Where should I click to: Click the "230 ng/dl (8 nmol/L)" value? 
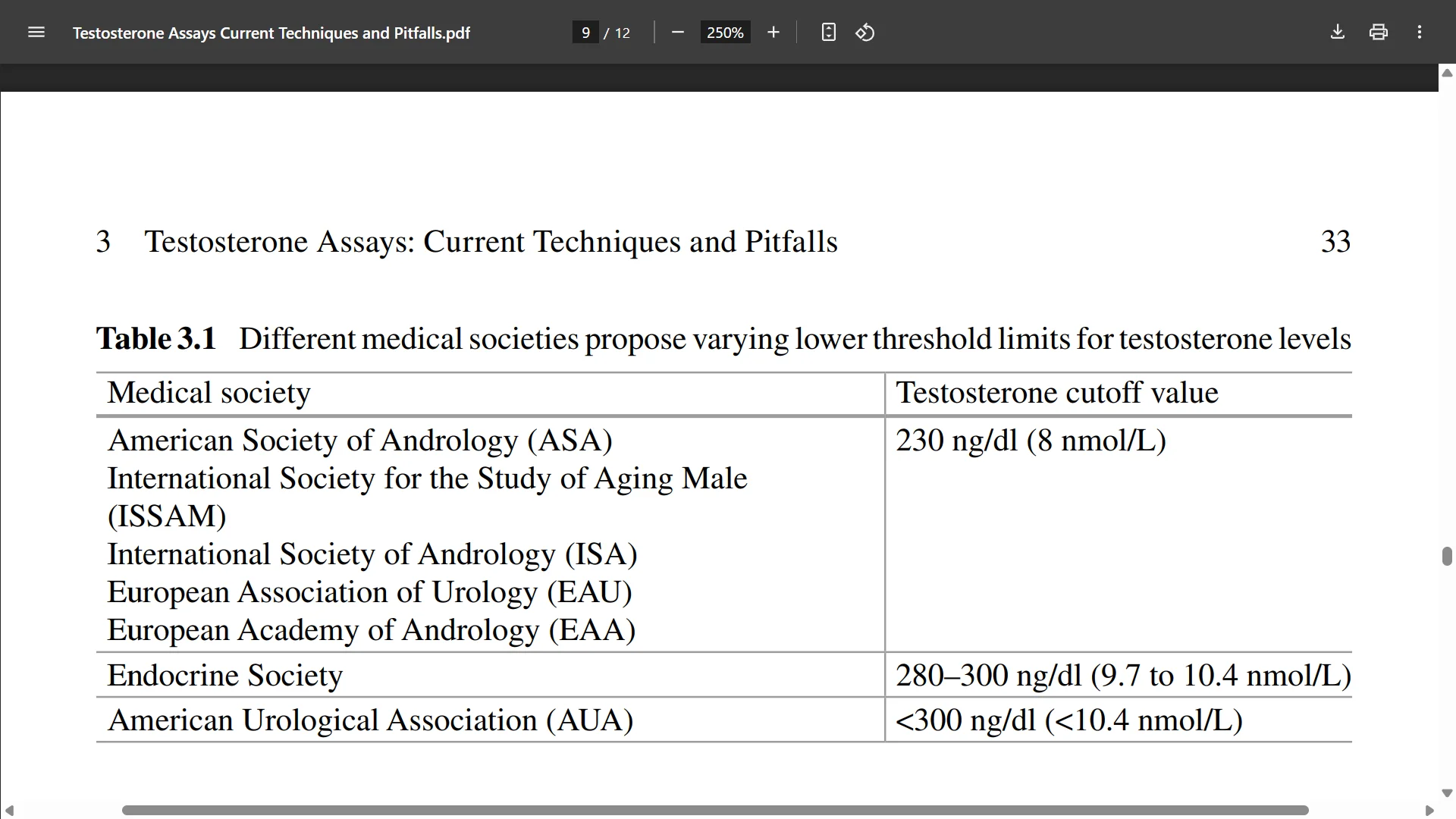pyautogui.click(x=1031, y=441)
